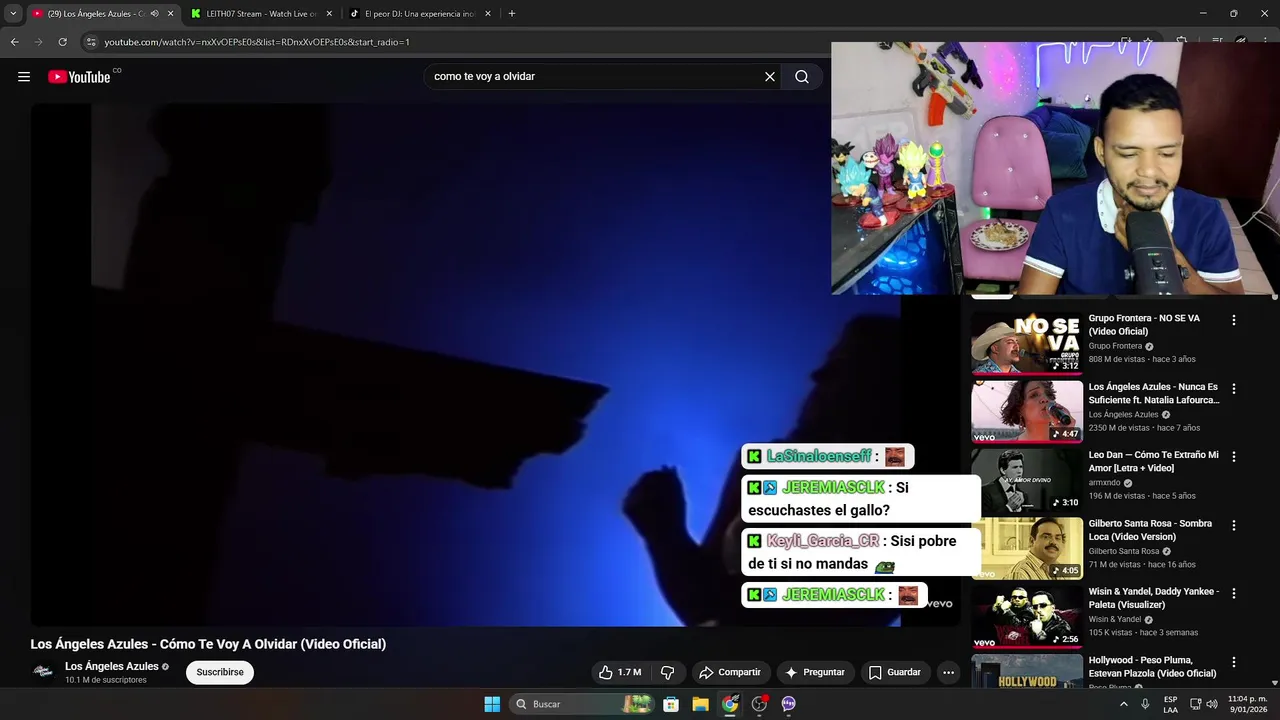
Task: Go to YouTube home via logo
Action: pos(79,77)
